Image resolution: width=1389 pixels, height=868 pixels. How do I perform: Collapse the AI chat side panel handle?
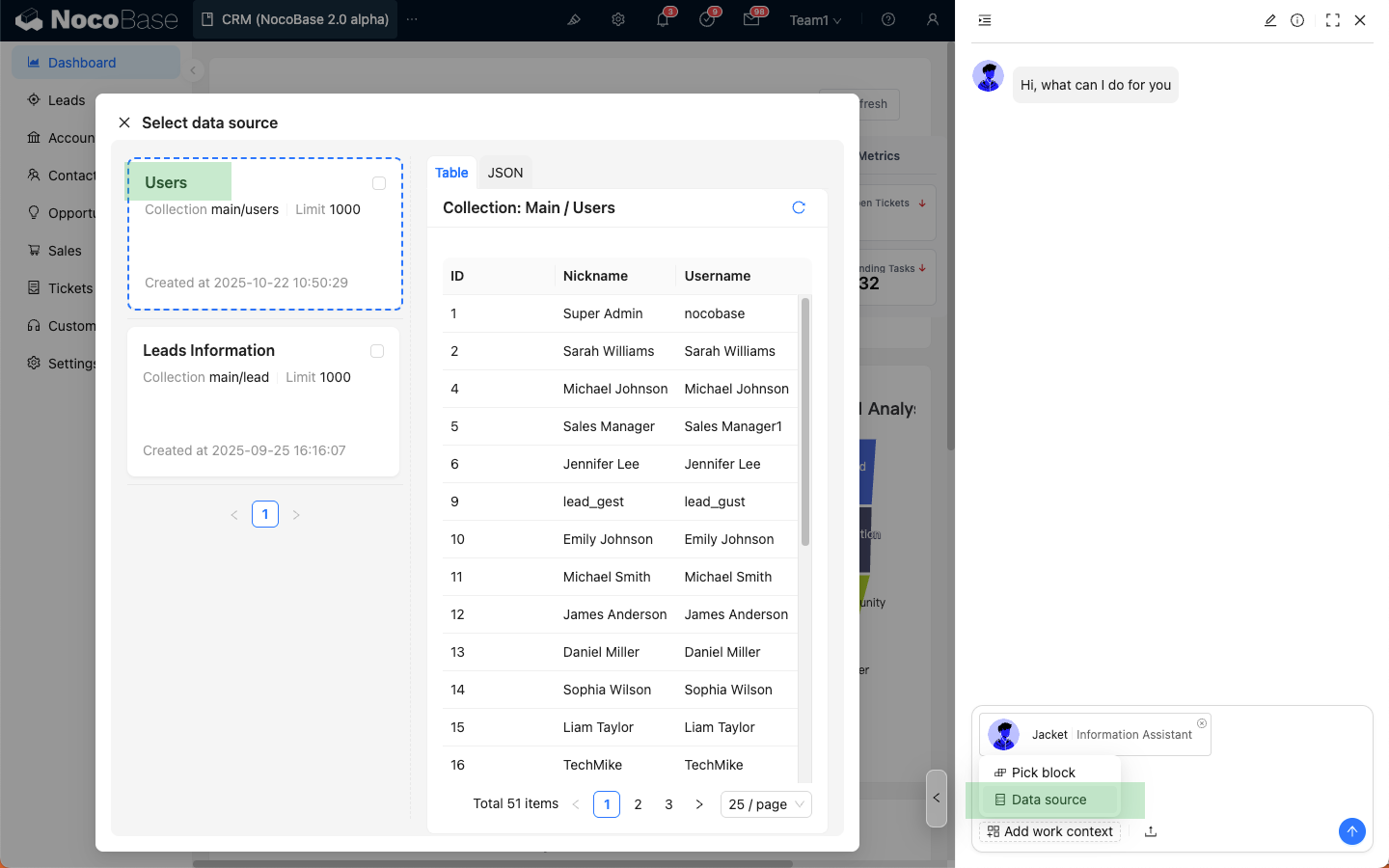tap(936, 798)
